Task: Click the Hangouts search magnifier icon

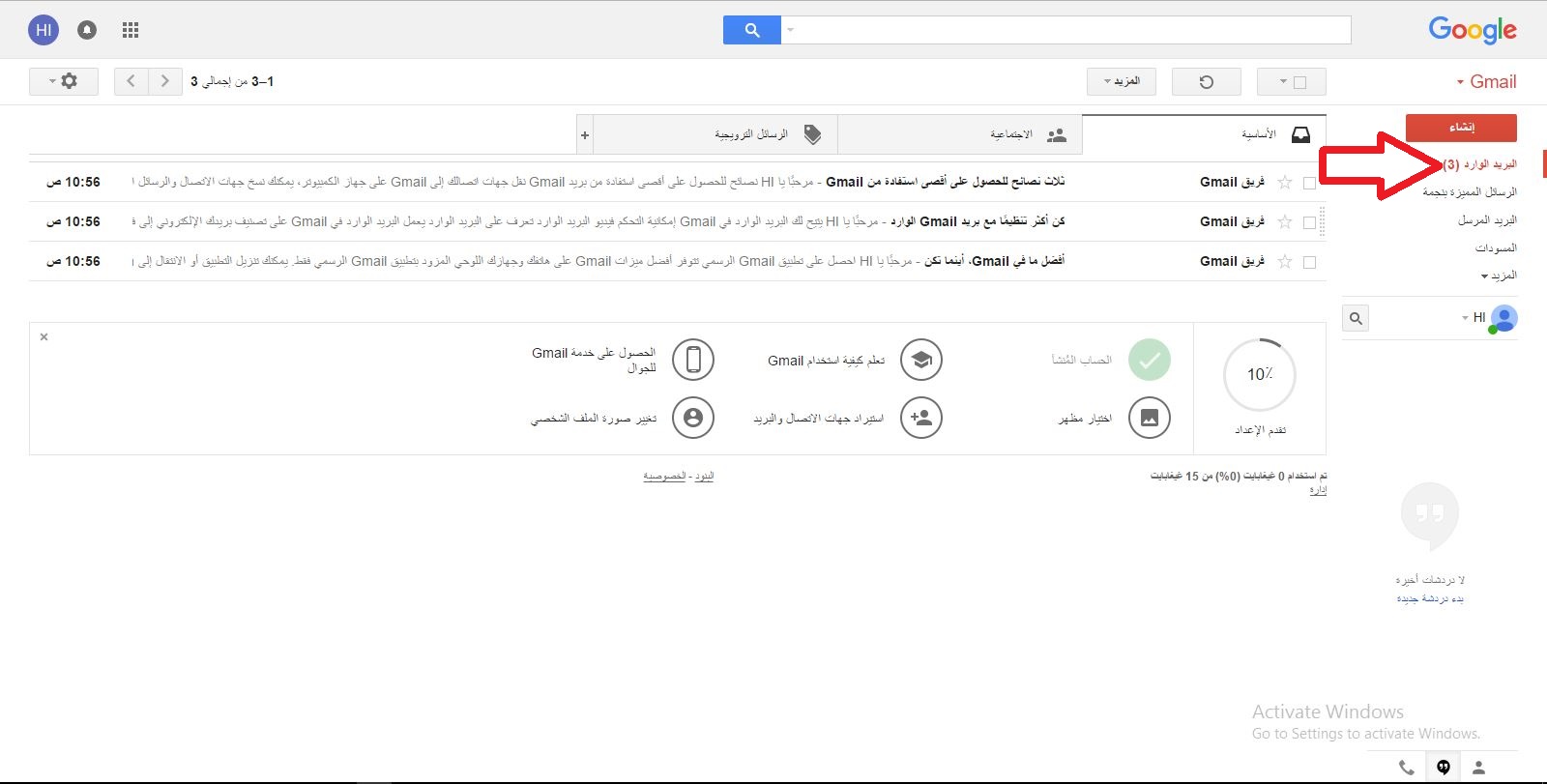Action: [x=1357, y=318]
